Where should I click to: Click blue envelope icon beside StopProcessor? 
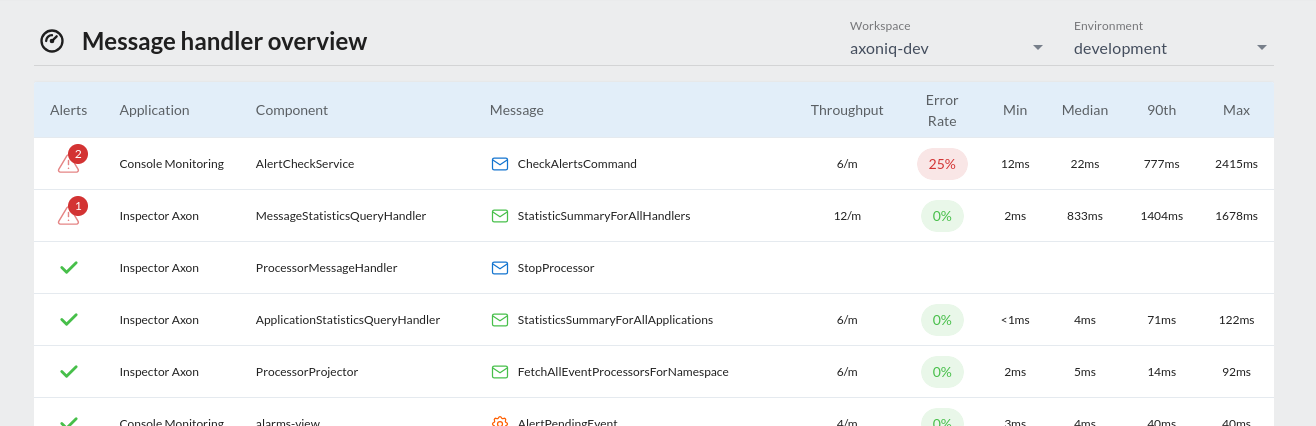click(500, 268)
